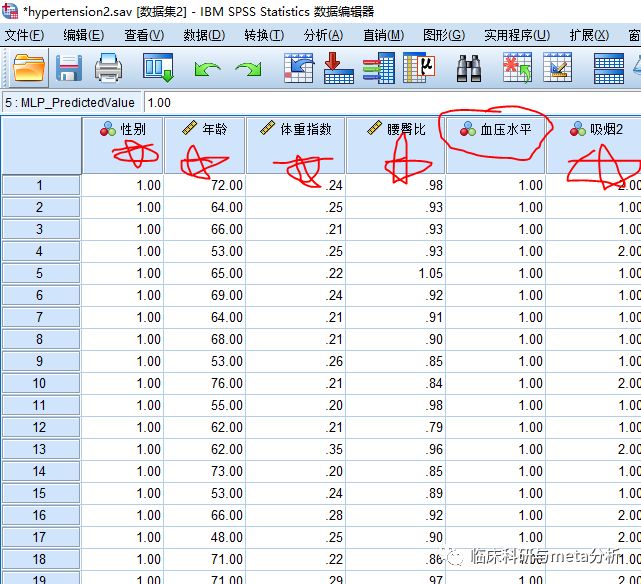The width and height of the screenshot is (641, 584).
Task: Click Go to variable red arrow icon
Action: 338,68
